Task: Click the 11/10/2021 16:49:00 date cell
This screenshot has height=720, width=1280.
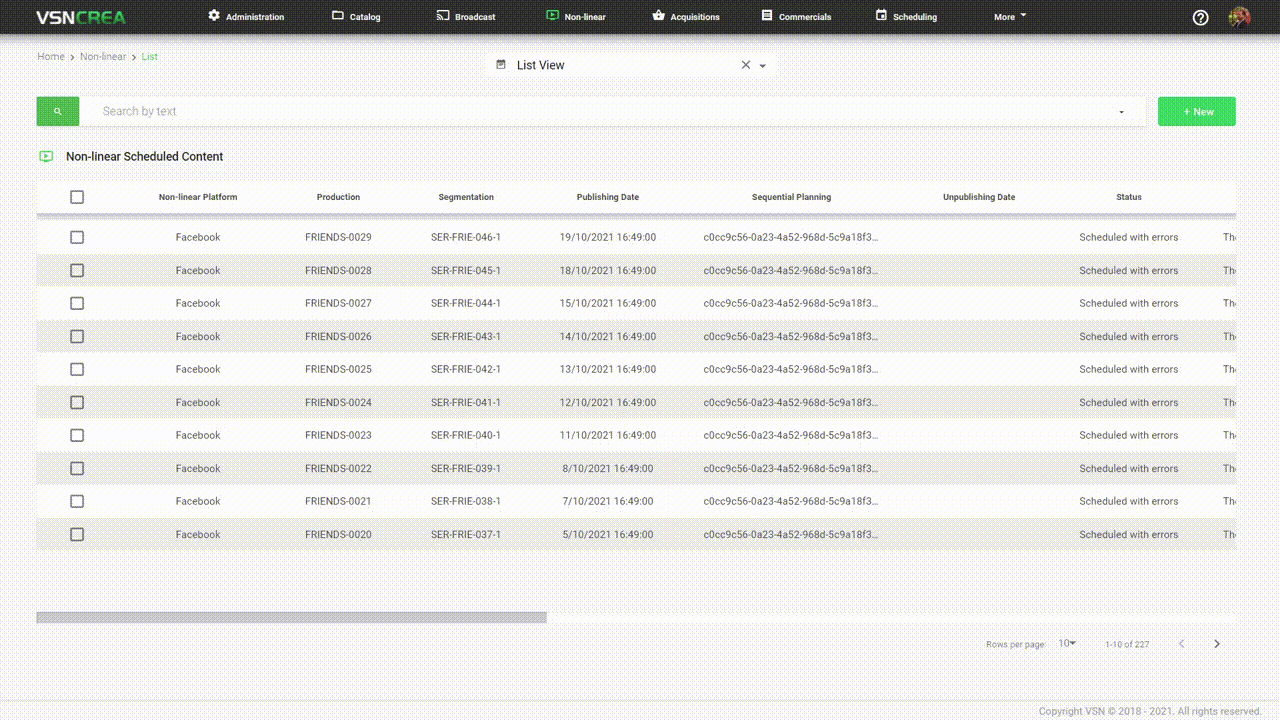Action: coord(608,435)
